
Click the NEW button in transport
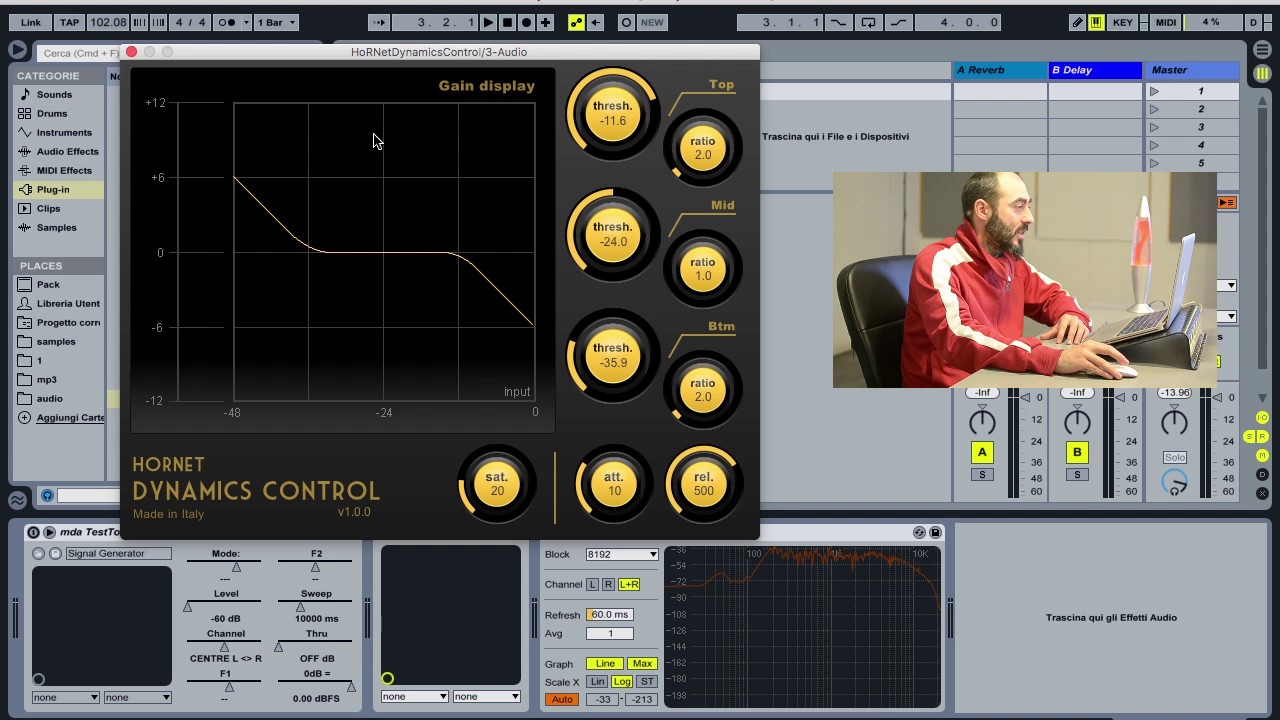pyautogui.click(x=652, y=22)
